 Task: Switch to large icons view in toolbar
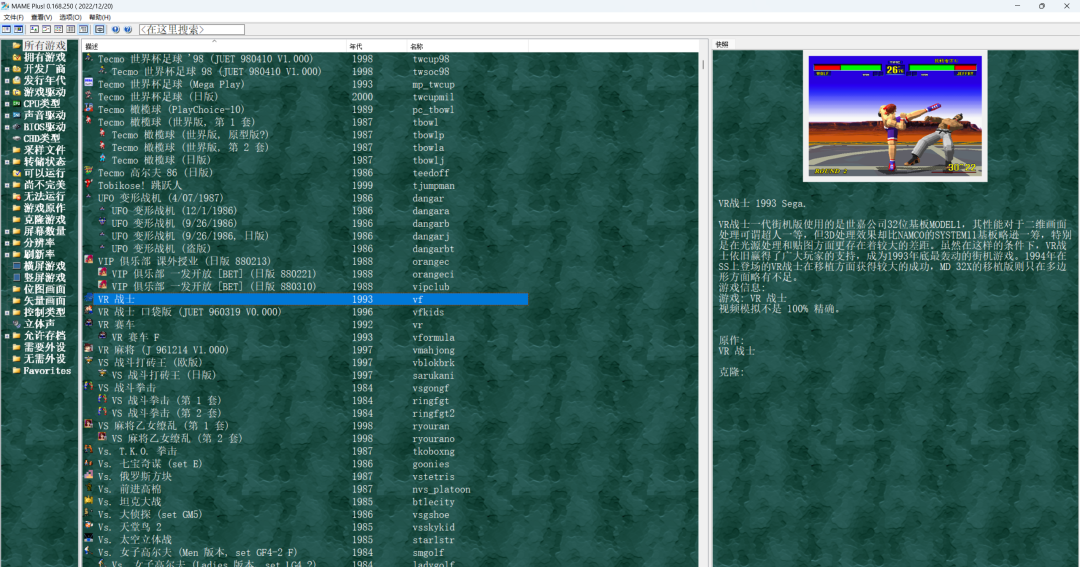click(34, 30)
